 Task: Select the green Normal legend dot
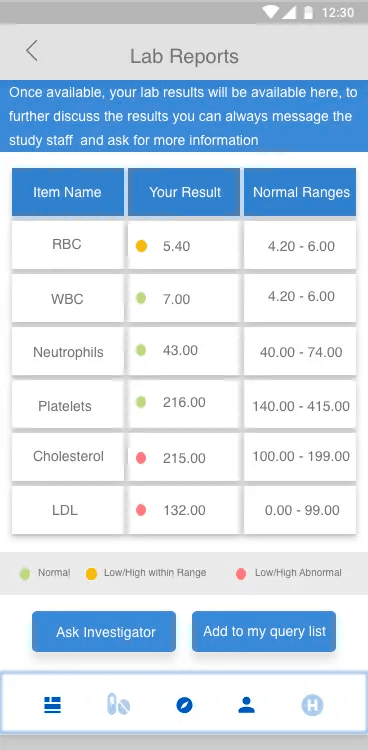coord(25,574)
